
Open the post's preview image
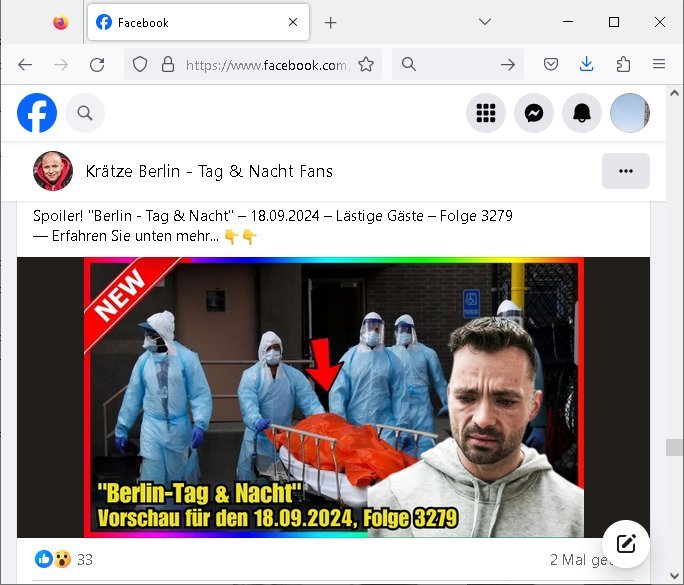click(333, 397)
